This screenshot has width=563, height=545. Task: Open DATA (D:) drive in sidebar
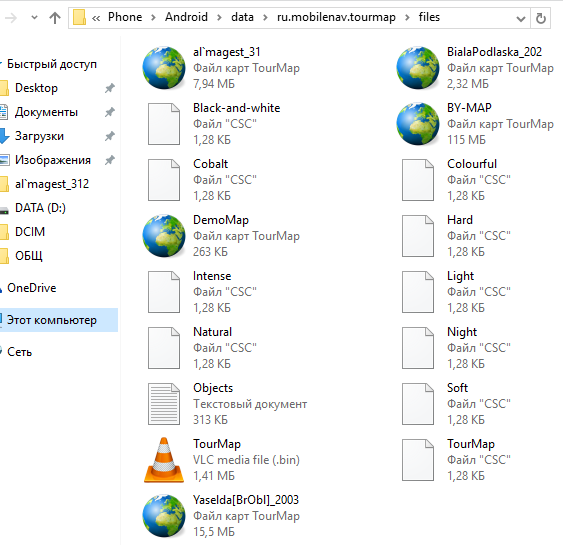click(40, 208)
